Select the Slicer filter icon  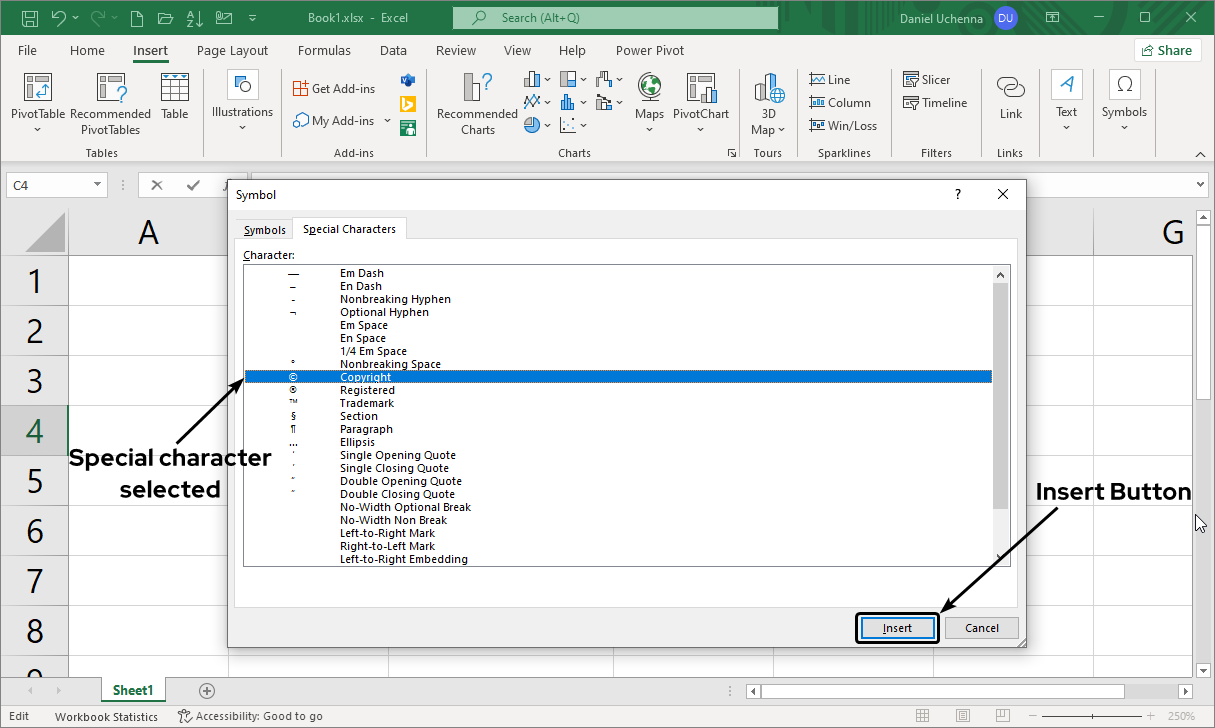pyautogui.click(x=911, y=80)
